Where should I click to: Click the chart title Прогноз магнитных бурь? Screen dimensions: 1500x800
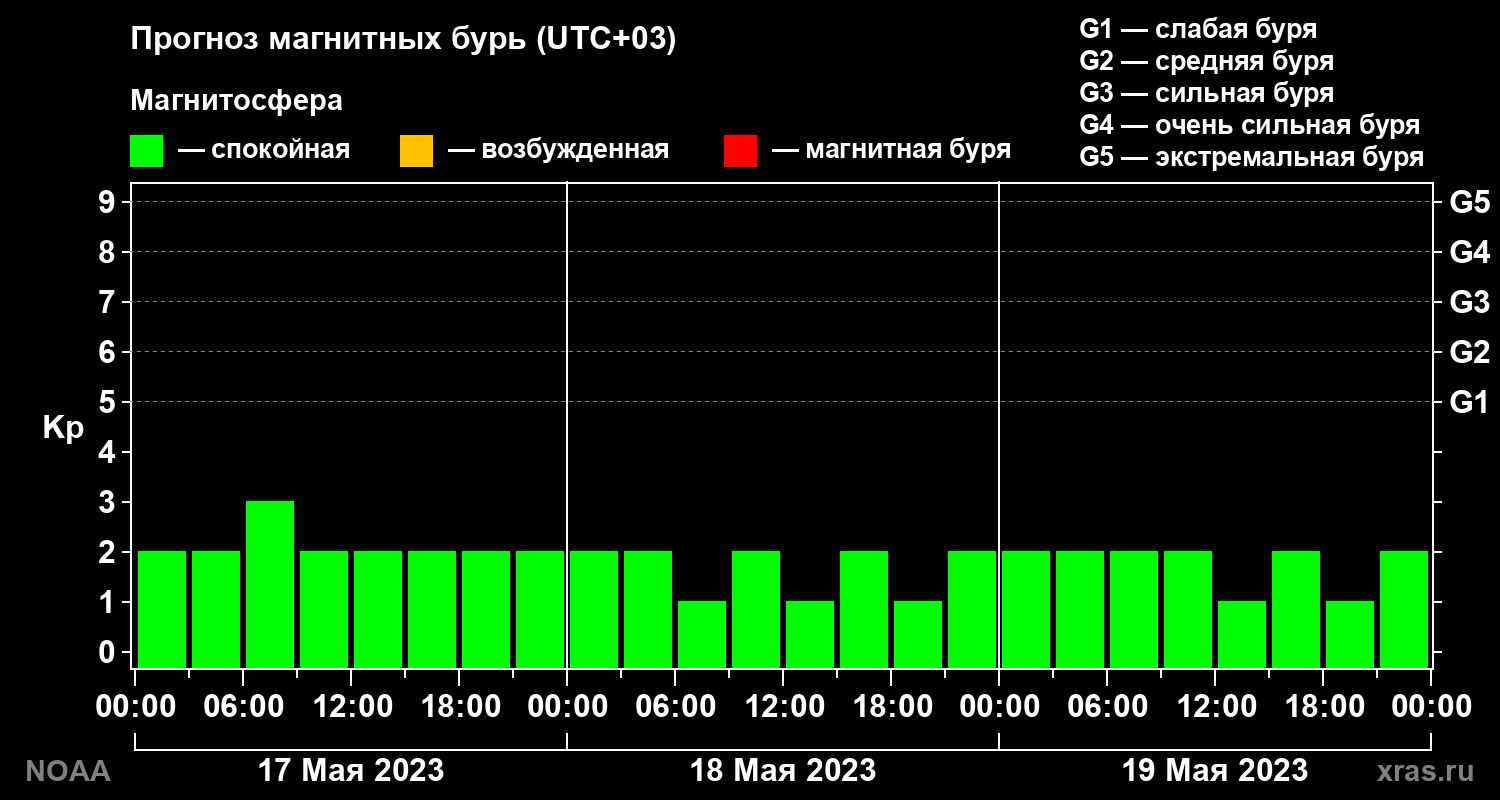[404, 39]
